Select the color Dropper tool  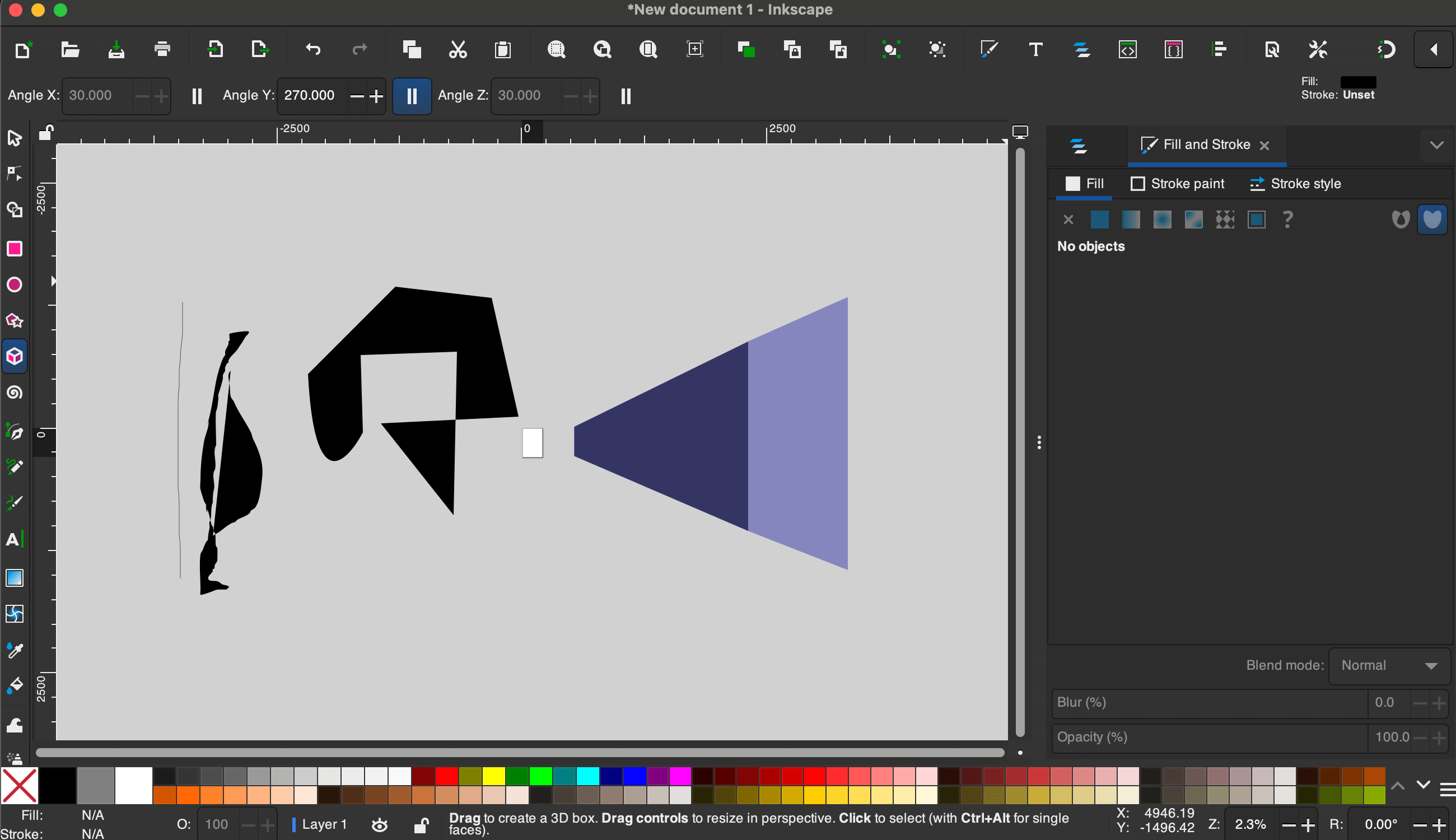point(15,650)
